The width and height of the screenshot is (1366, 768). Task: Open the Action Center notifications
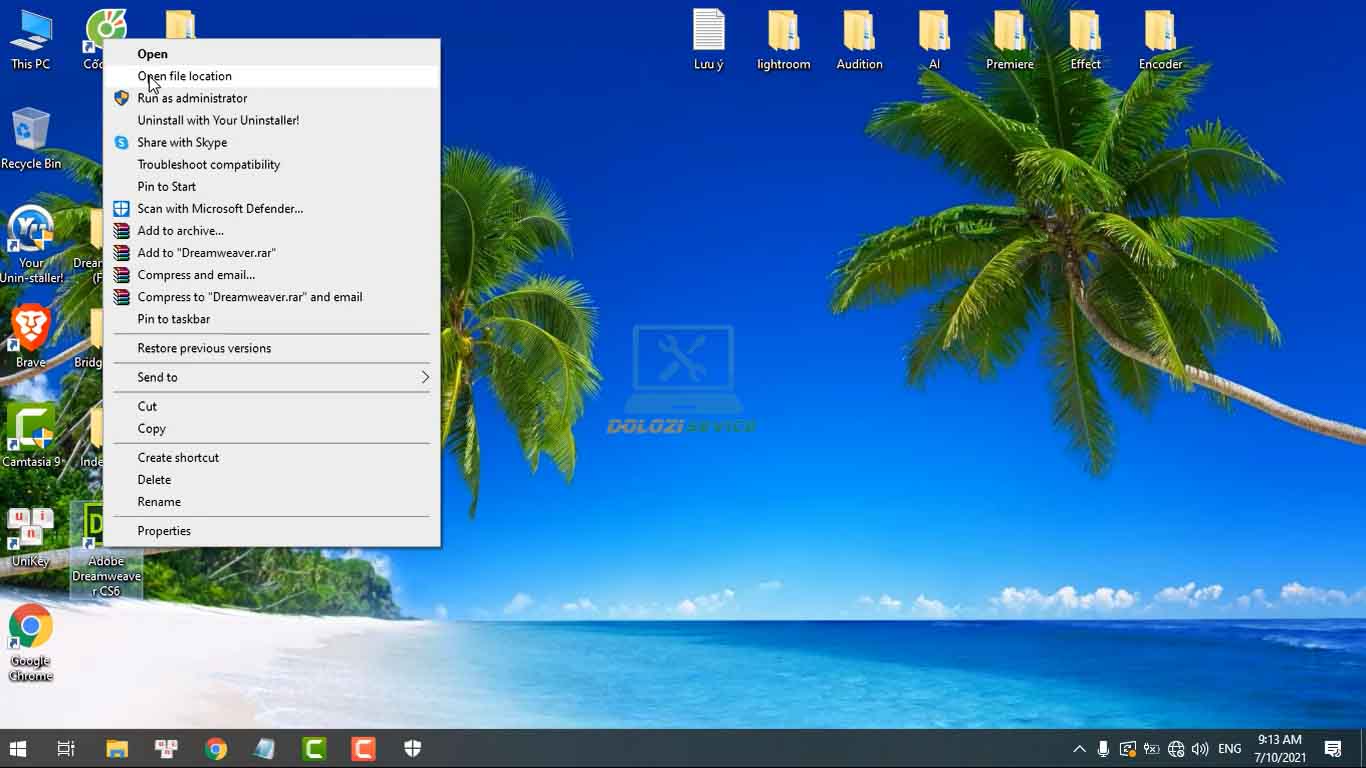coord(1334,748)
